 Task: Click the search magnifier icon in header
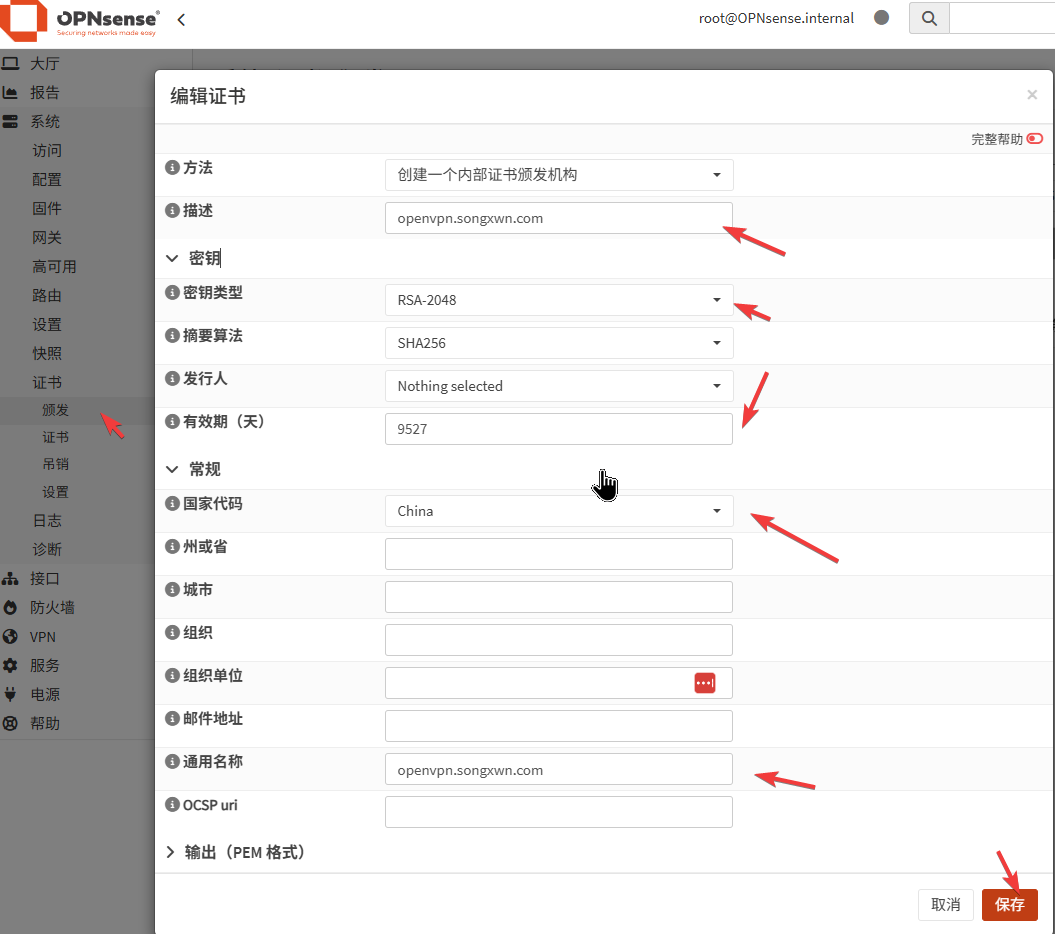(x=929, y=18)
